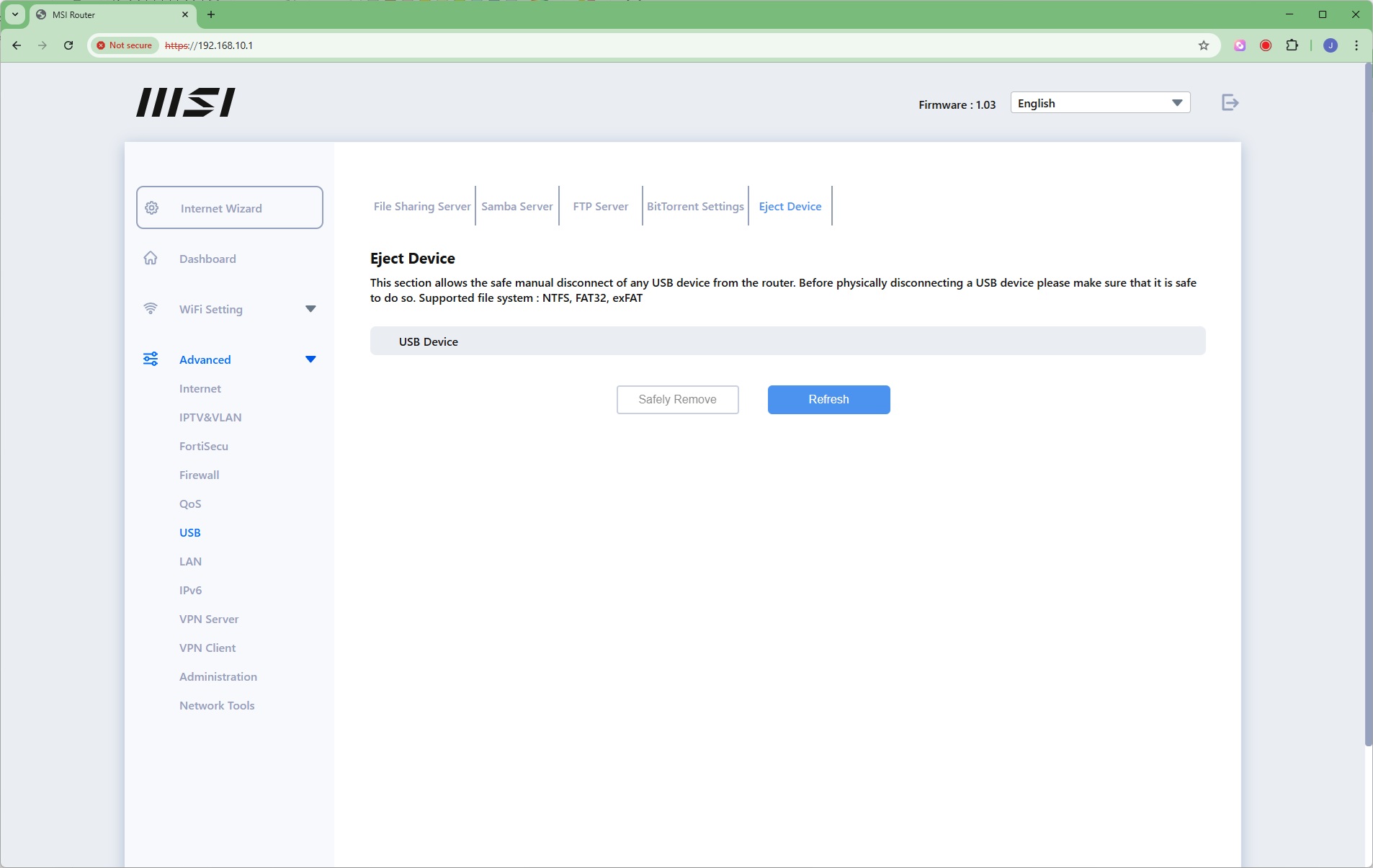This screenshot has height=868, width=1373.
Task: Click the logout icon in header
Action: pos(1230,103)
